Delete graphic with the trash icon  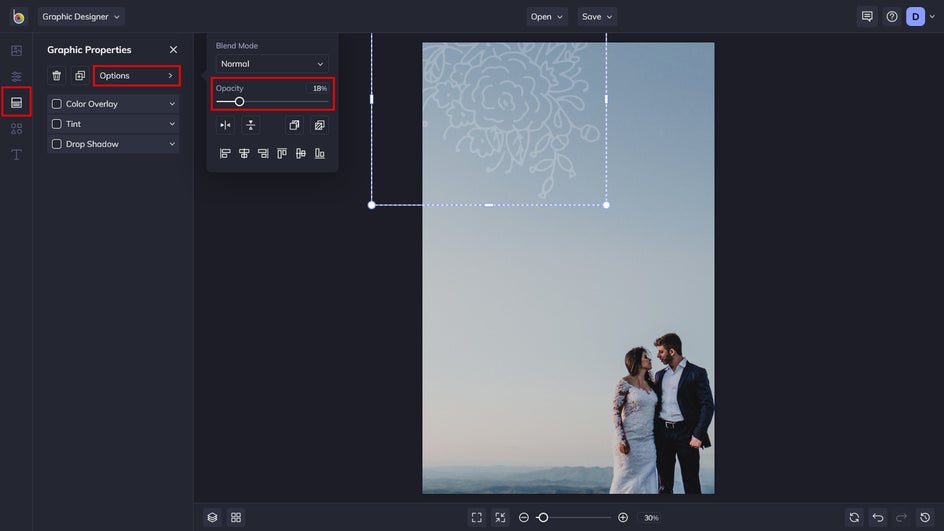56,76
